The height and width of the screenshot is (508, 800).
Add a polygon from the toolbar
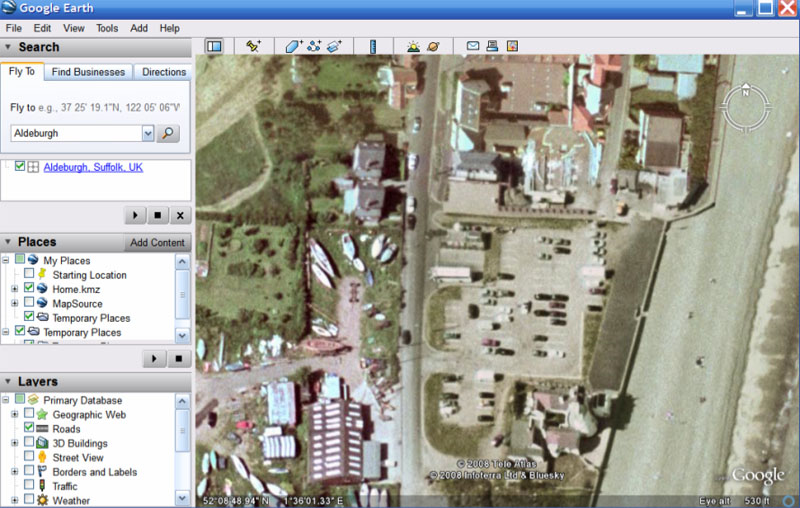(x=294, y=46)
